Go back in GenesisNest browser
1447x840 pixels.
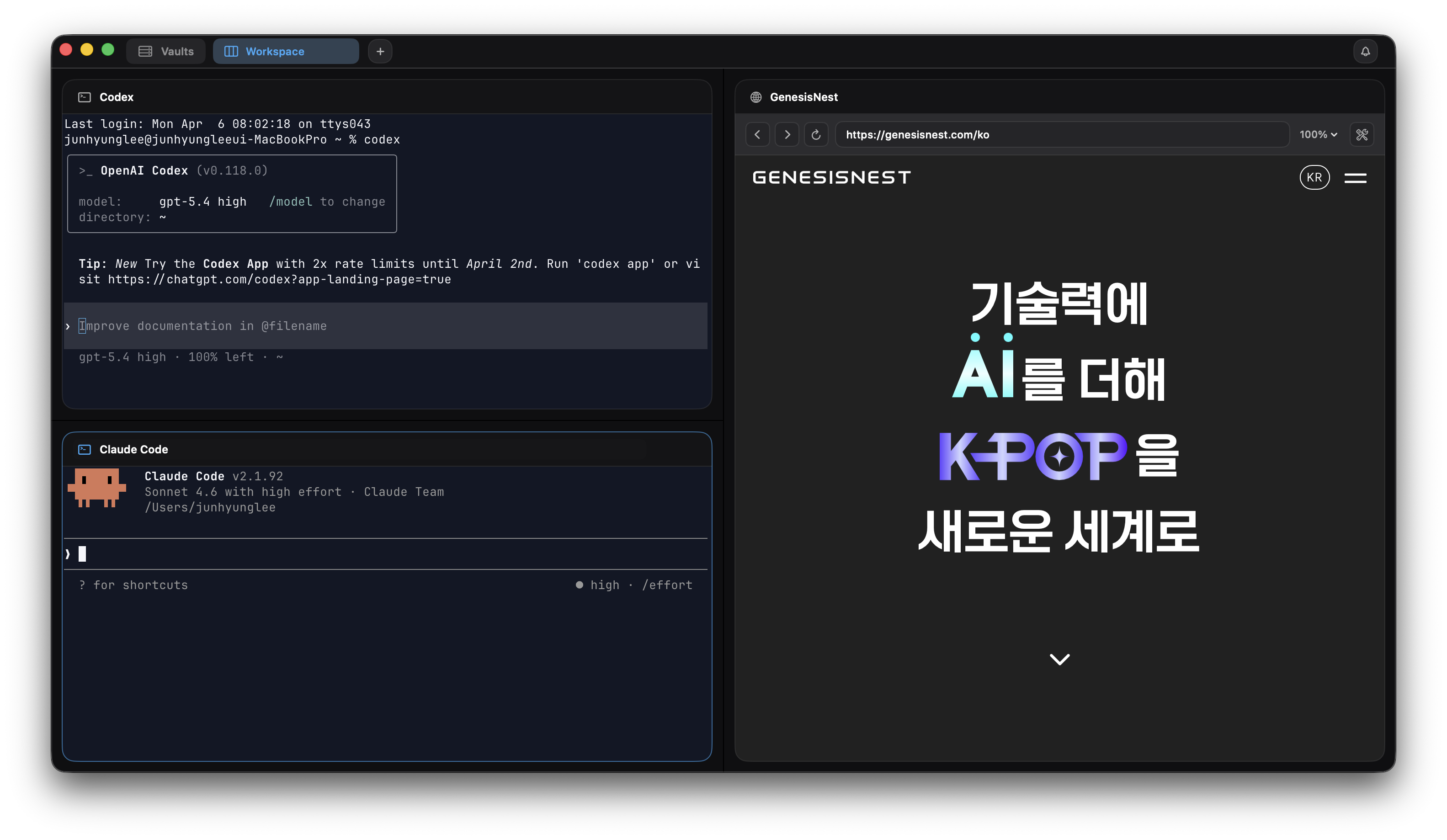click(757, 134)
